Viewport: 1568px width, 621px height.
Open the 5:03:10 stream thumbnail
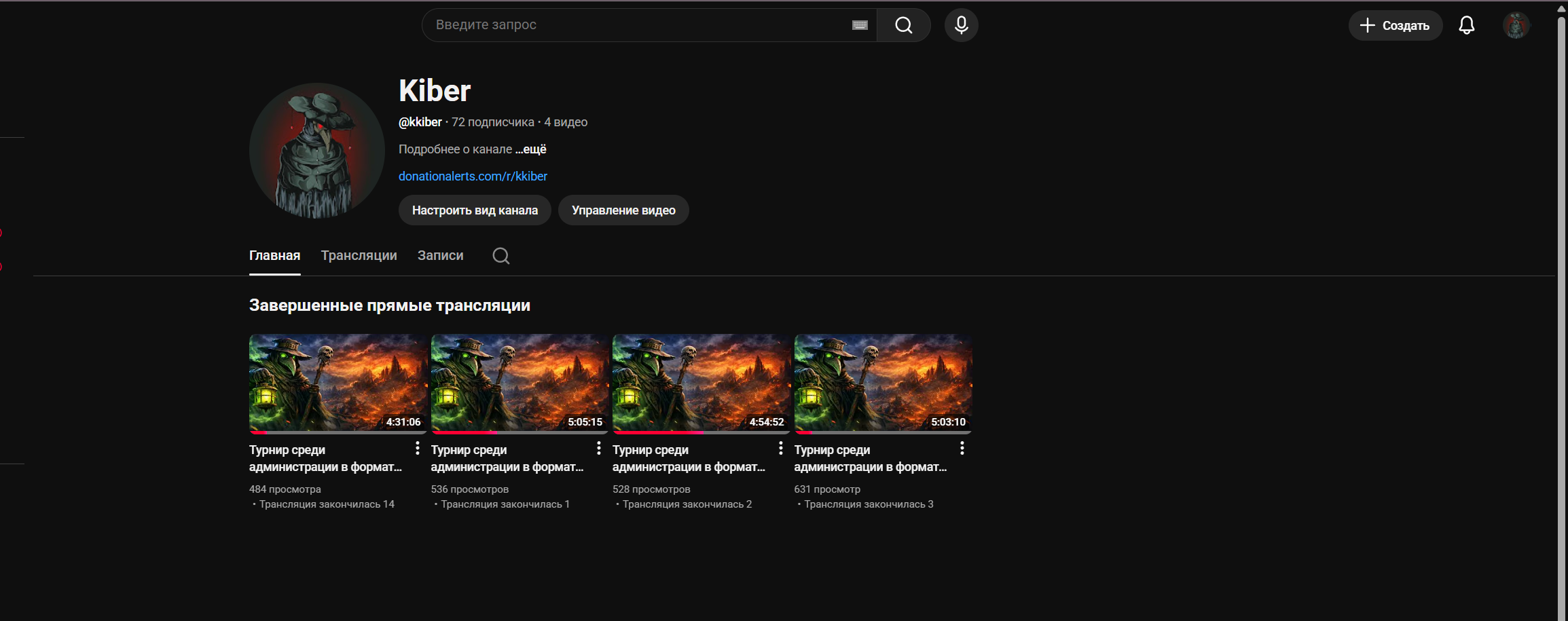click(x=883, y=383)
